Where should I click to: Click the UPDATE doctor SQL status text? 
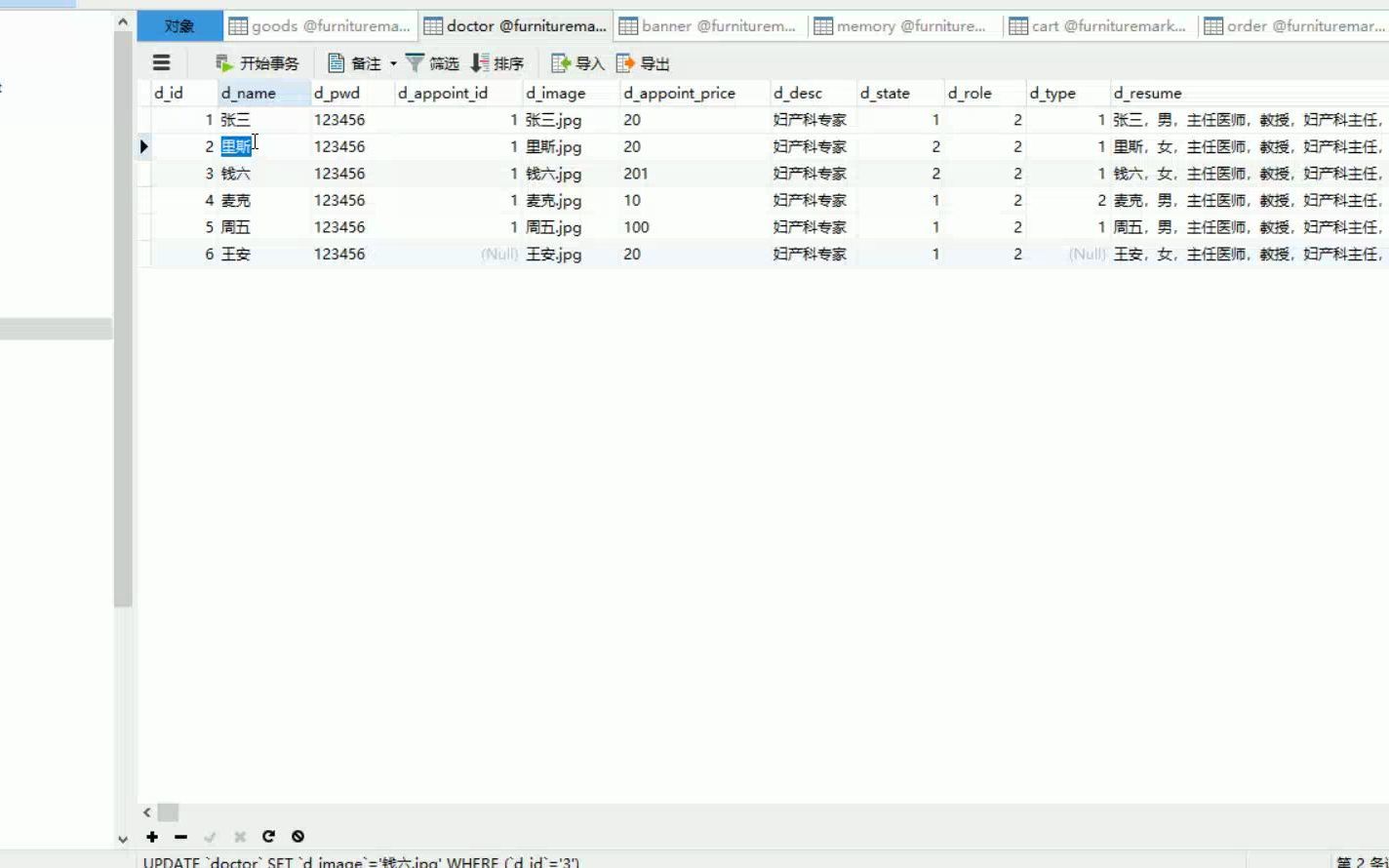click(x=362, y=862)
